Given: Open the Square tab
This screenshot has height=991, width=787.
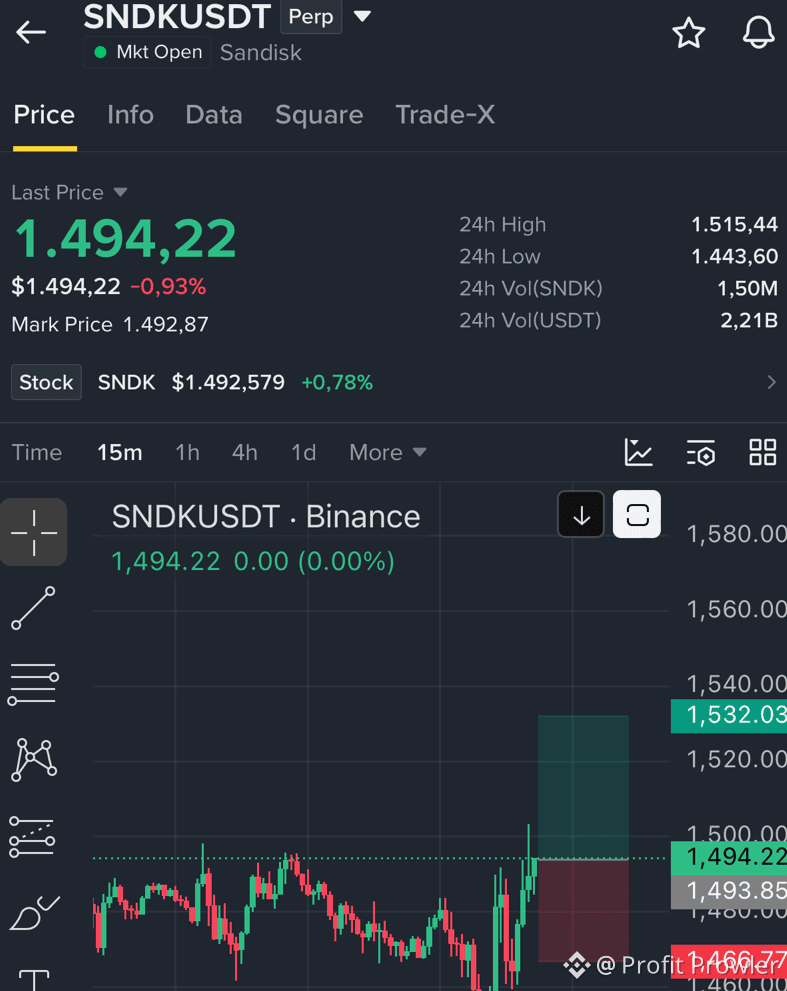Looking at the screenshot, I should pyautogui.click(x=319, y=115).
